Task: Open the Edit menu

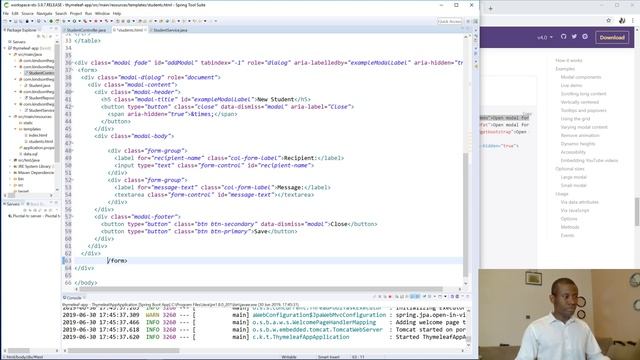Action: tap(15, 13)
